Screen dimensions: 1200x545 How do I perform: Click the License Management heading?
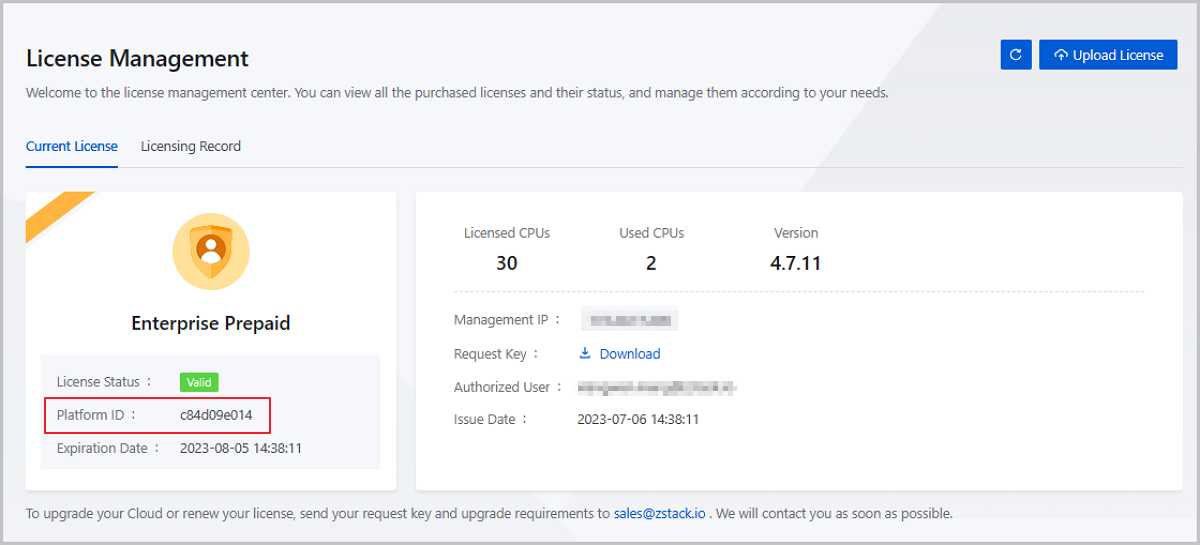(137, 59)
